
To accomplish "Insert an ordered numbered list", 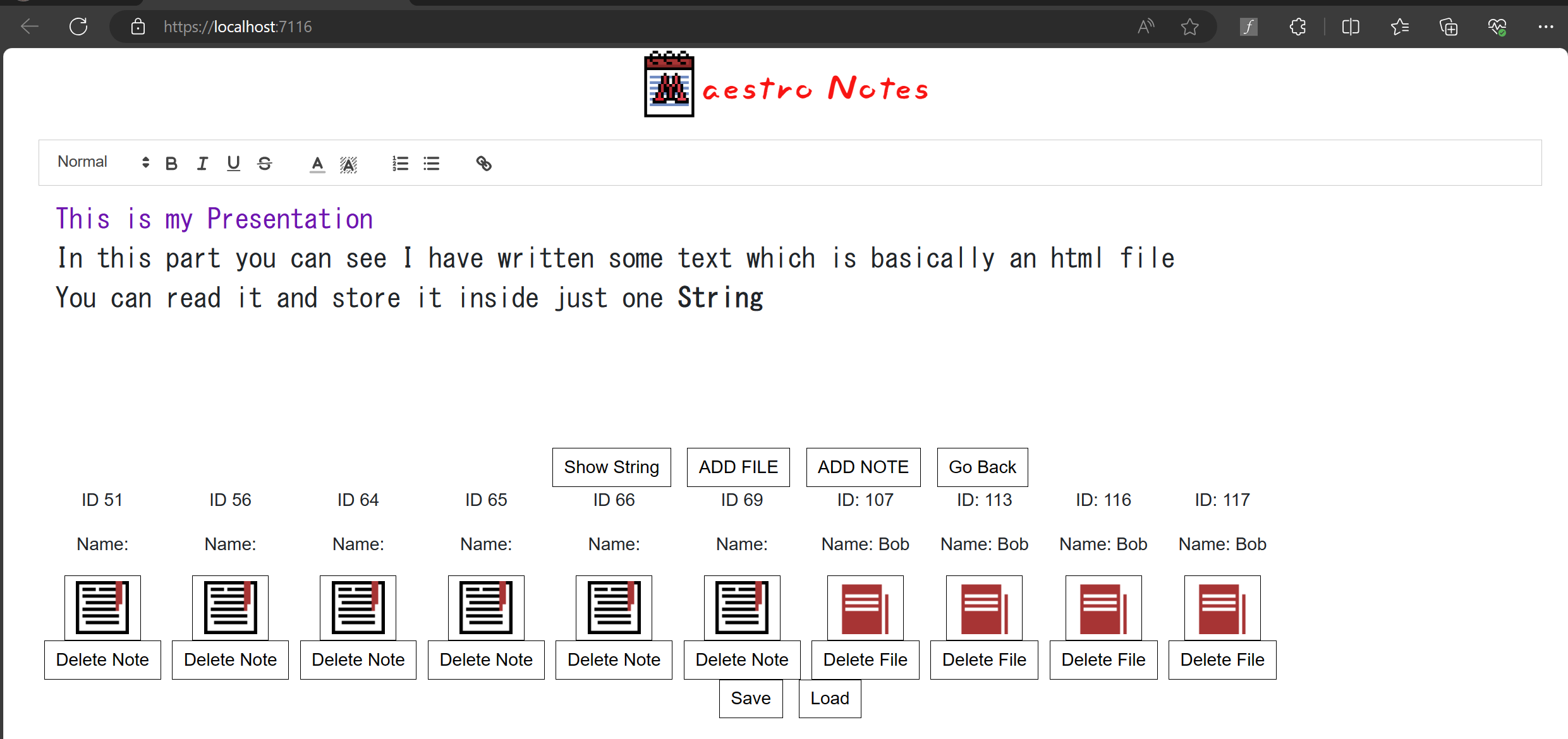I will [x=400, y=164].
